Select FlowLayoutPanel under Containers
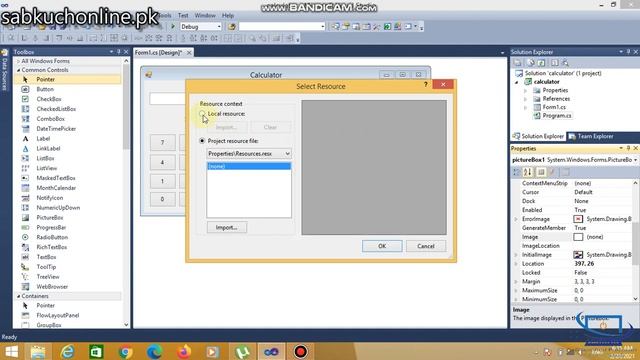Viewport: 640px width, 360px height. [58, 315]
